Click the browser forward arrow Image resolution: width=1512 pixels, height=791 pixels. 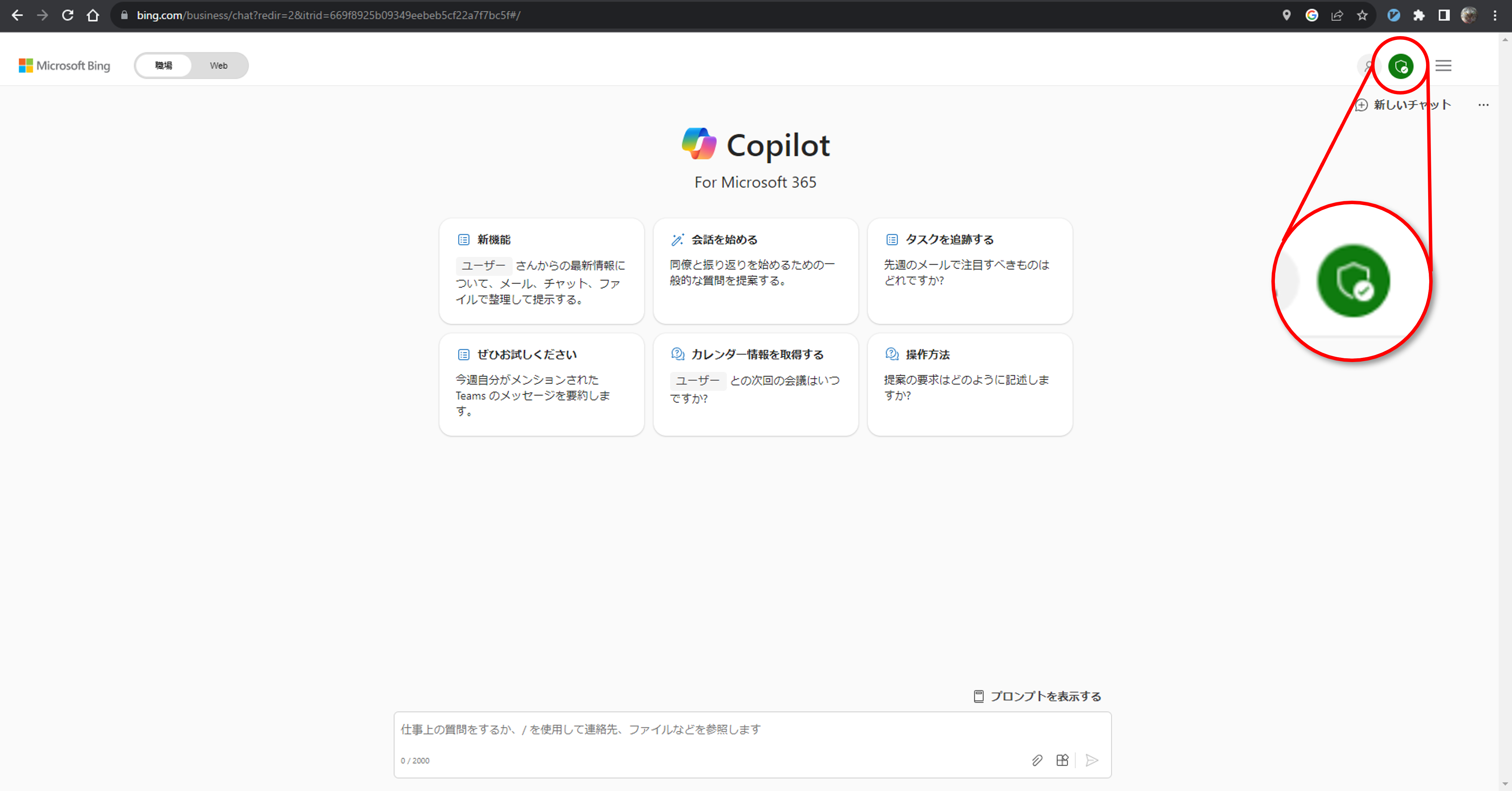42,15
